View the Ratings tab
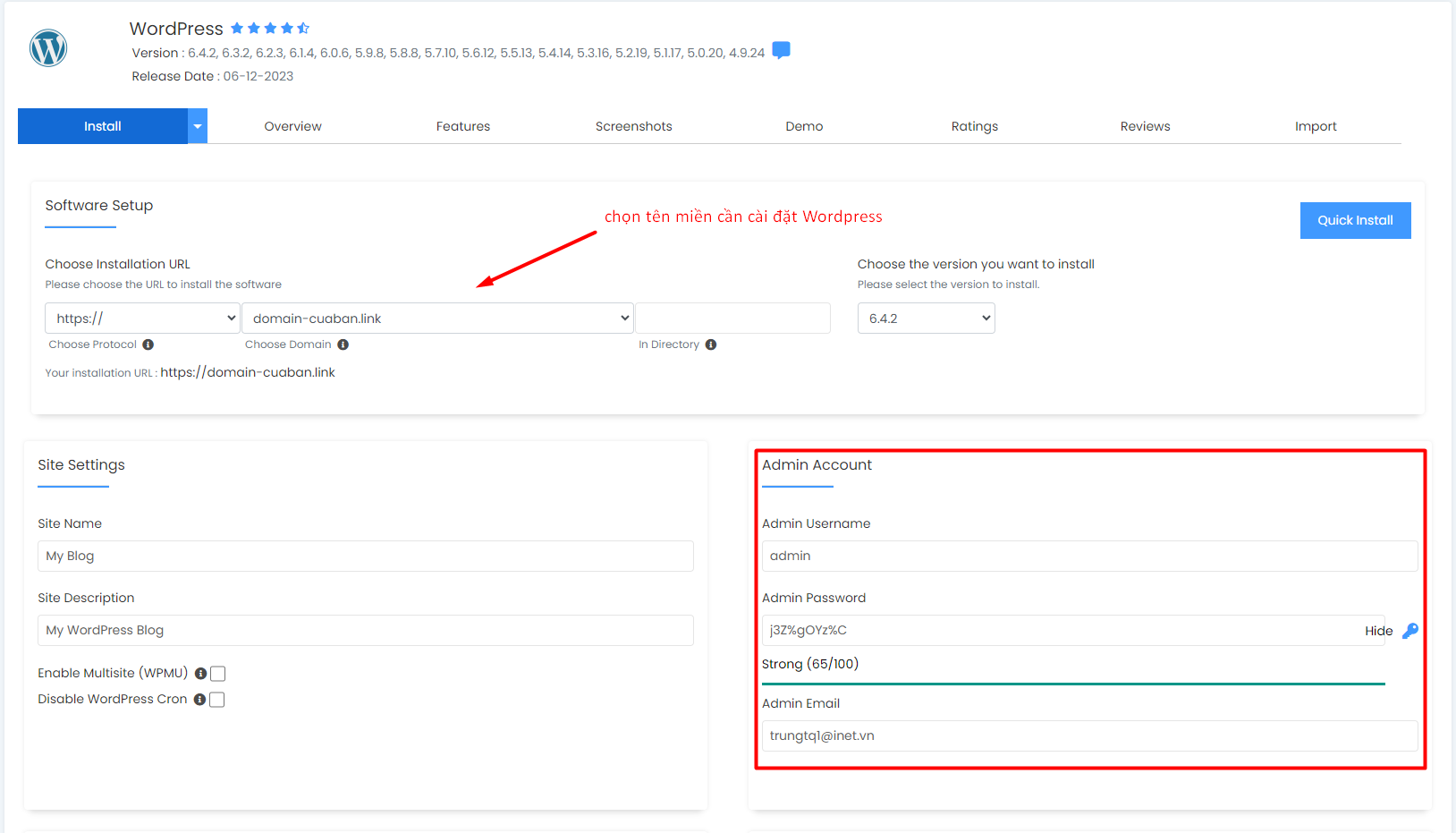 point(975,126)
